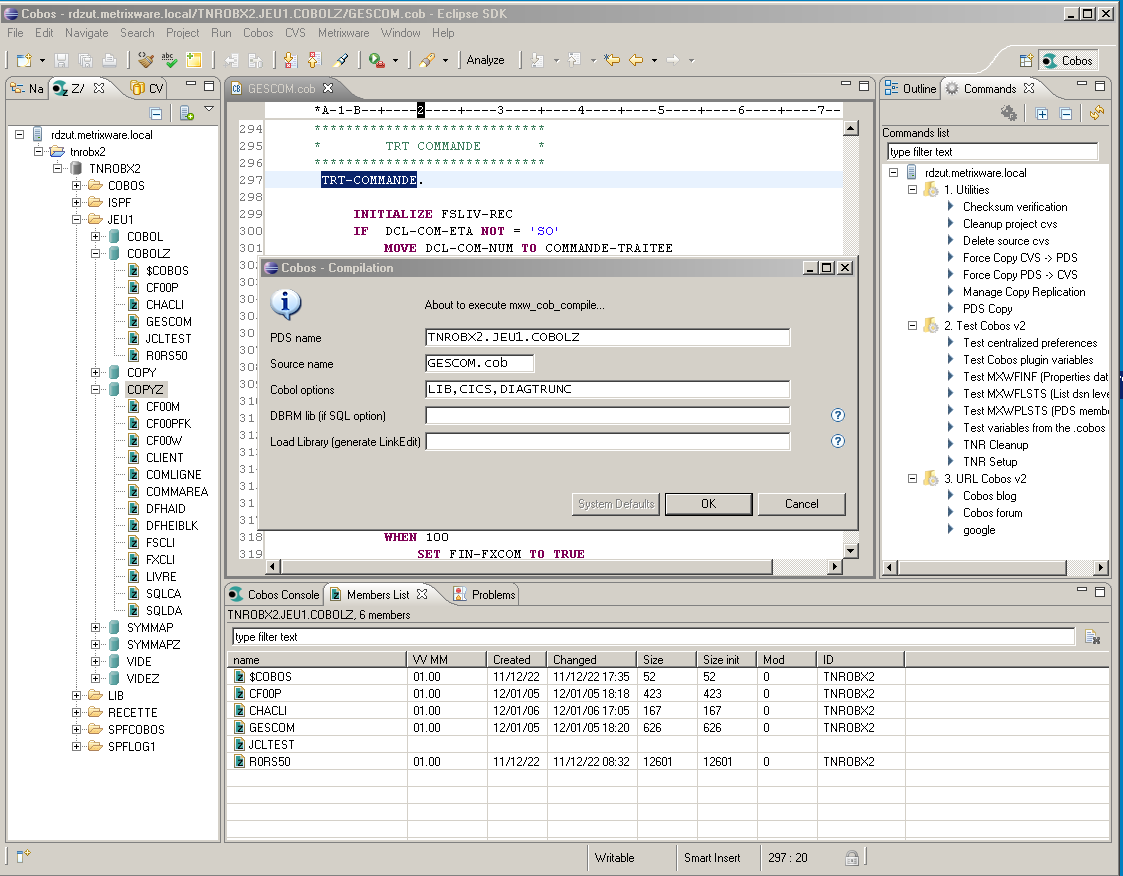Click the lock icon in the status bar
The image size is (1123, 876).
[x=852, y=858]
